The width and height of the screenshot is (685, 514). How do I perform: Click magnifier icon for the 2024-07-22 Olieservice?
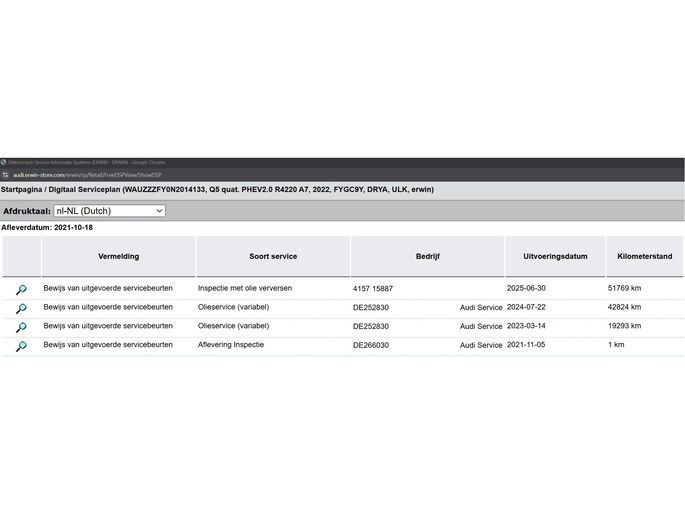pos(21,308)
